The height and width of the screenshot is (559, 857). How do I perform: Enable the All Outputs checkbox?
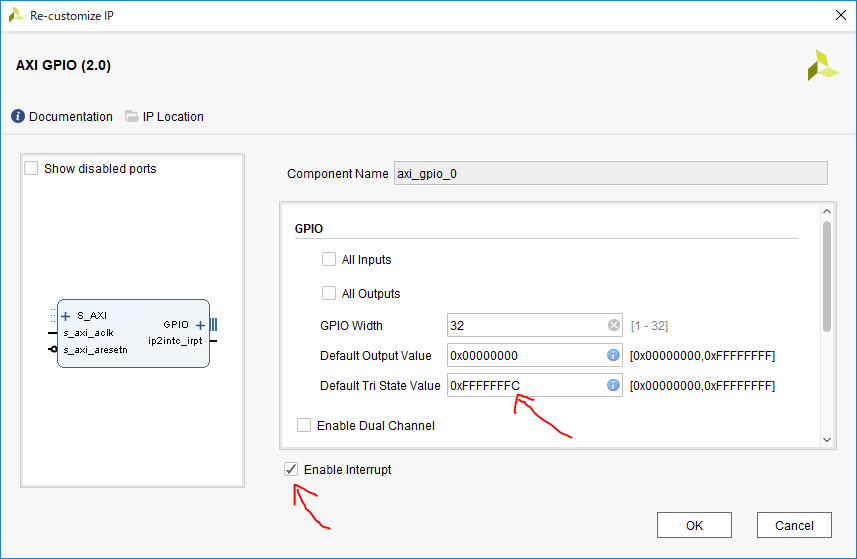[x=329, y=294]
